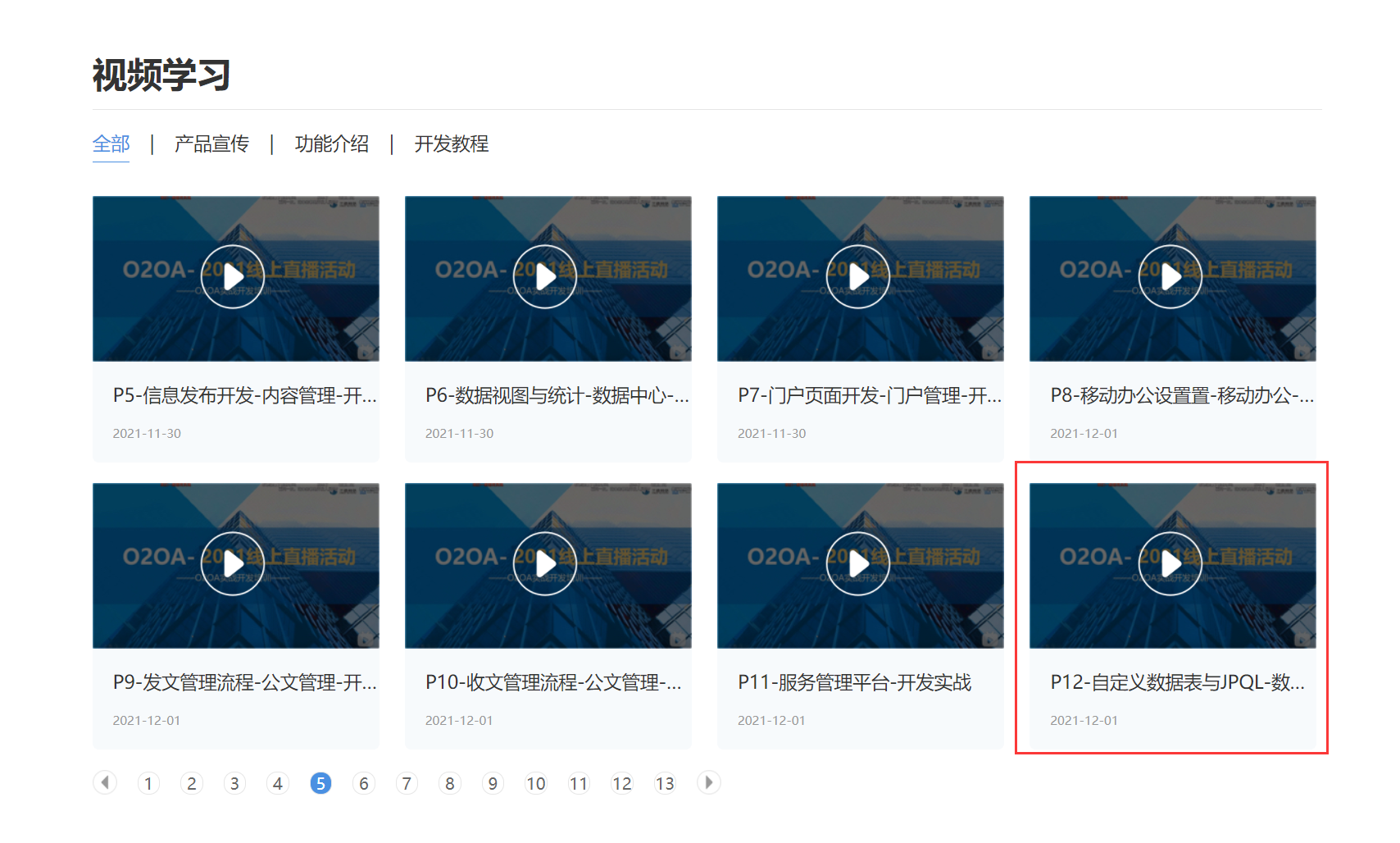Open title P11-服务管理平台-开发实战
The width and height of the screenshot is (1400, 843).
pos(855,683)
